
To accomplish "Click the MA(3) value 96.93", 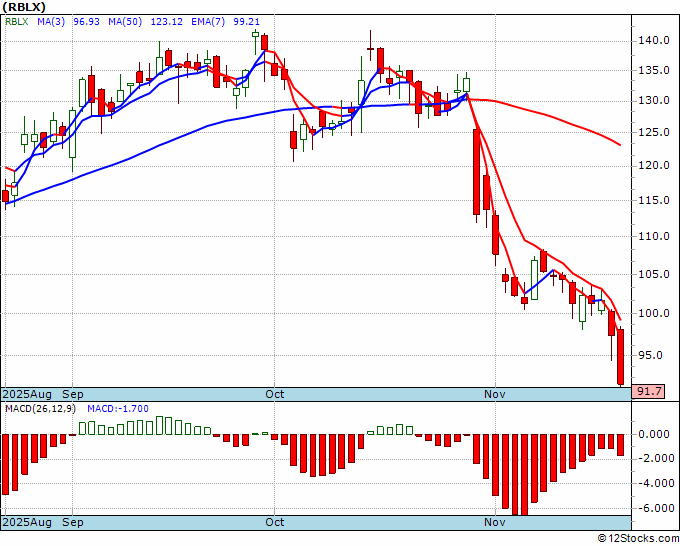I will (86, 22).
